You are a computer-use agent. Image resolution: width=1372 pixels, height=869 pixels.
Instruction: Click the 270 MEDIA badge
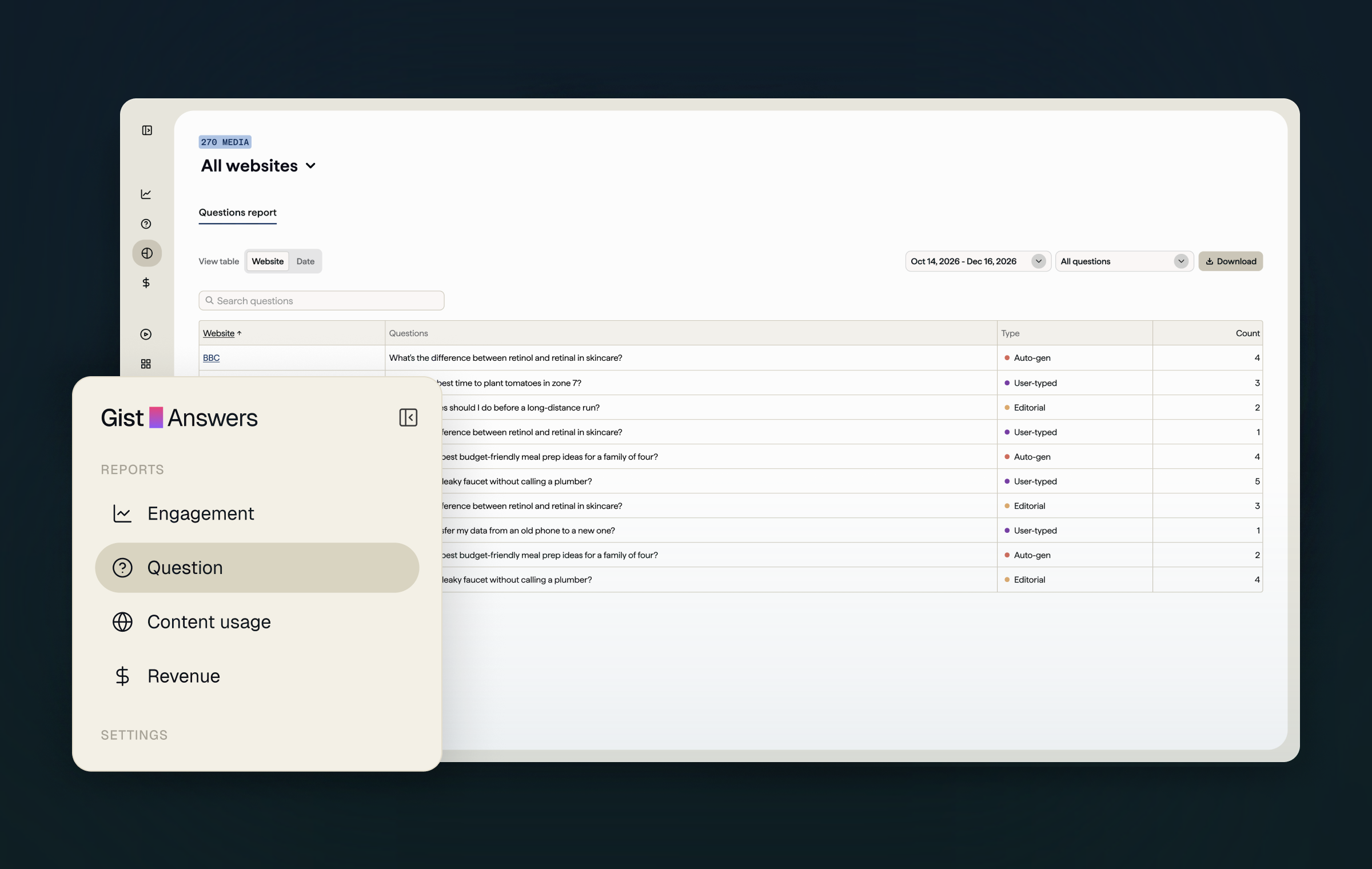coord(225,142)
